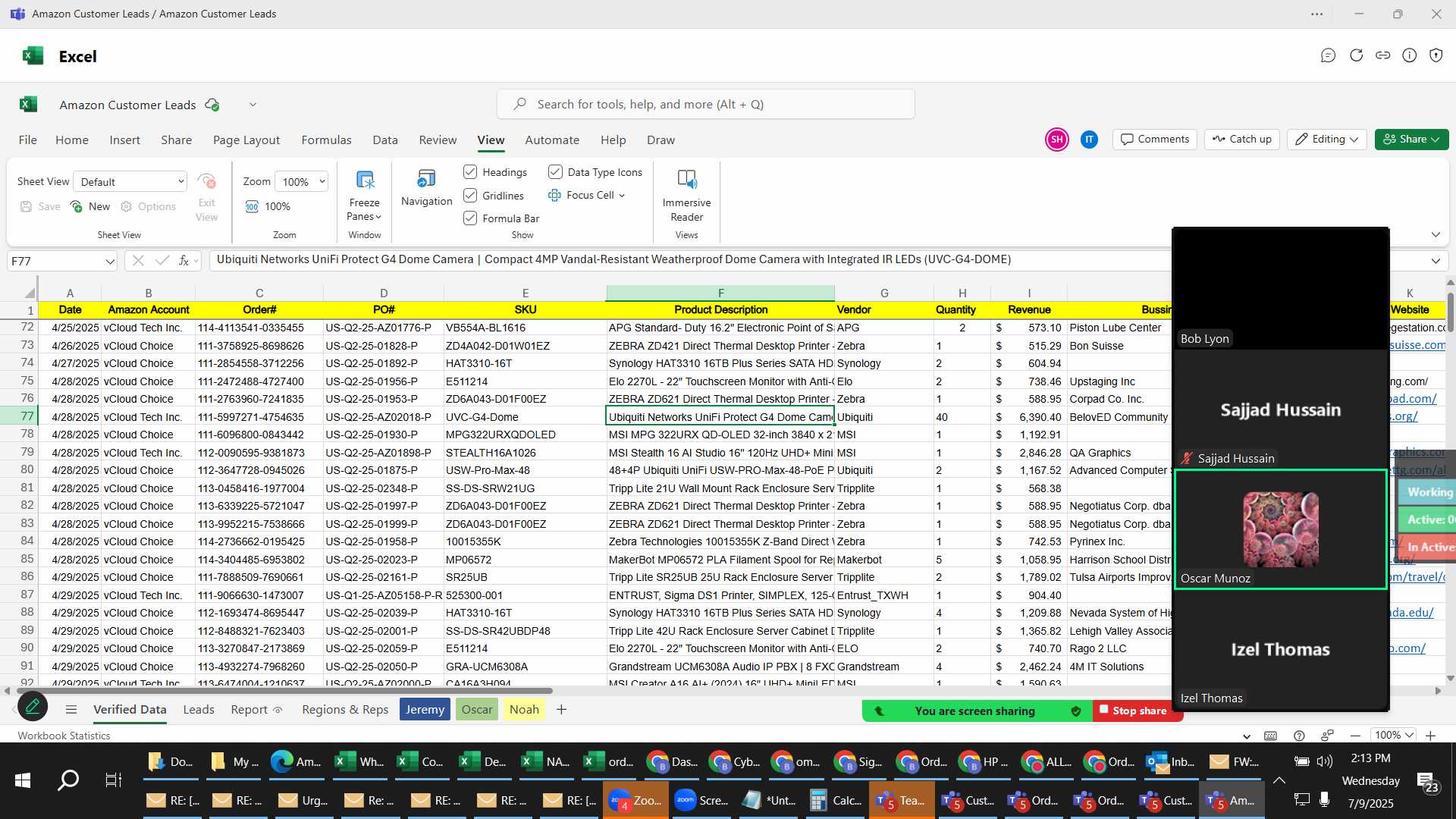
Task: Open the Automate ribbon tab
Action: [552, 140]
